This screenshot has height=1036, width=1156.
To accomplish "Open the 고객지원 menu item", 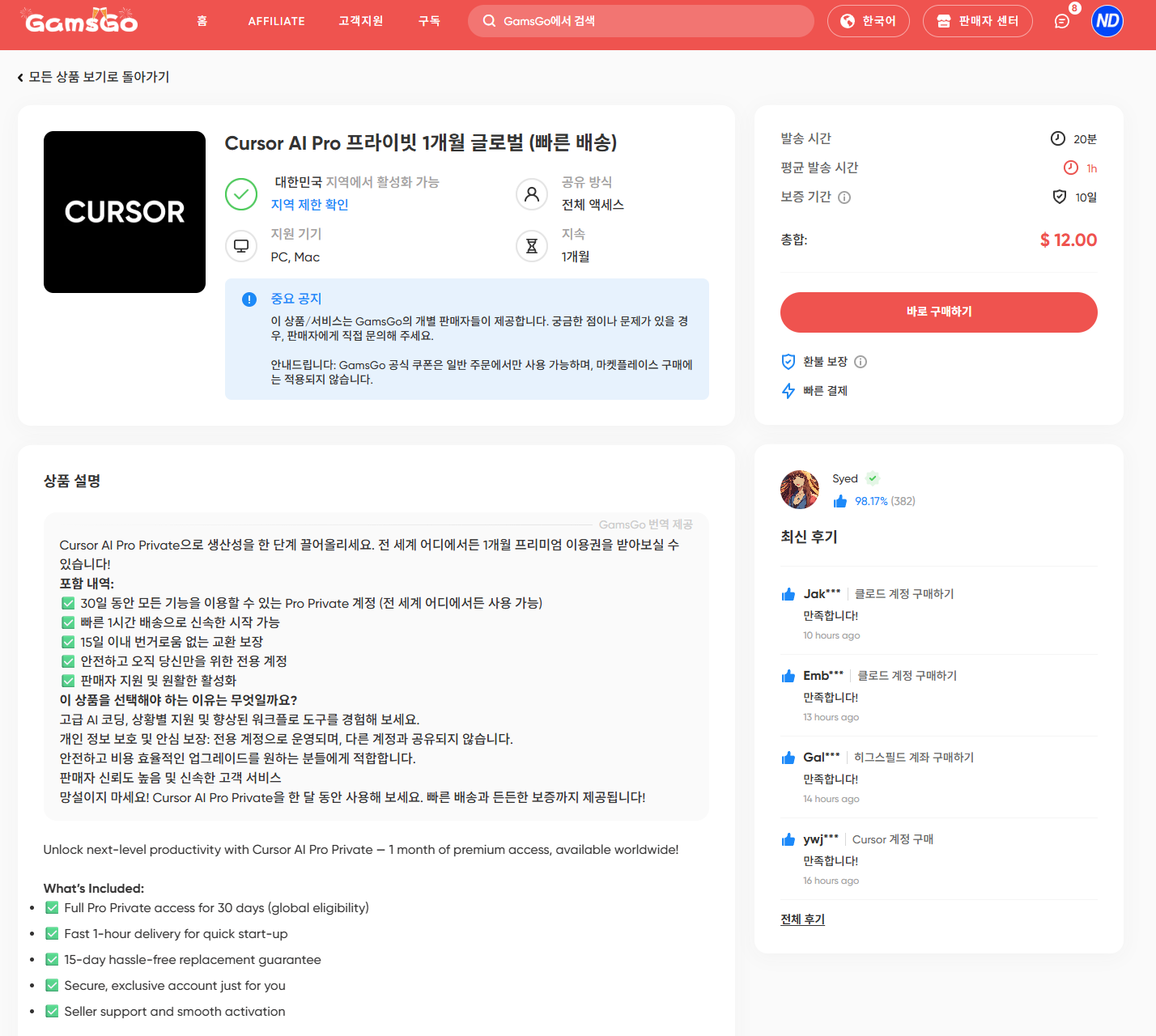I will click(360, 21).
